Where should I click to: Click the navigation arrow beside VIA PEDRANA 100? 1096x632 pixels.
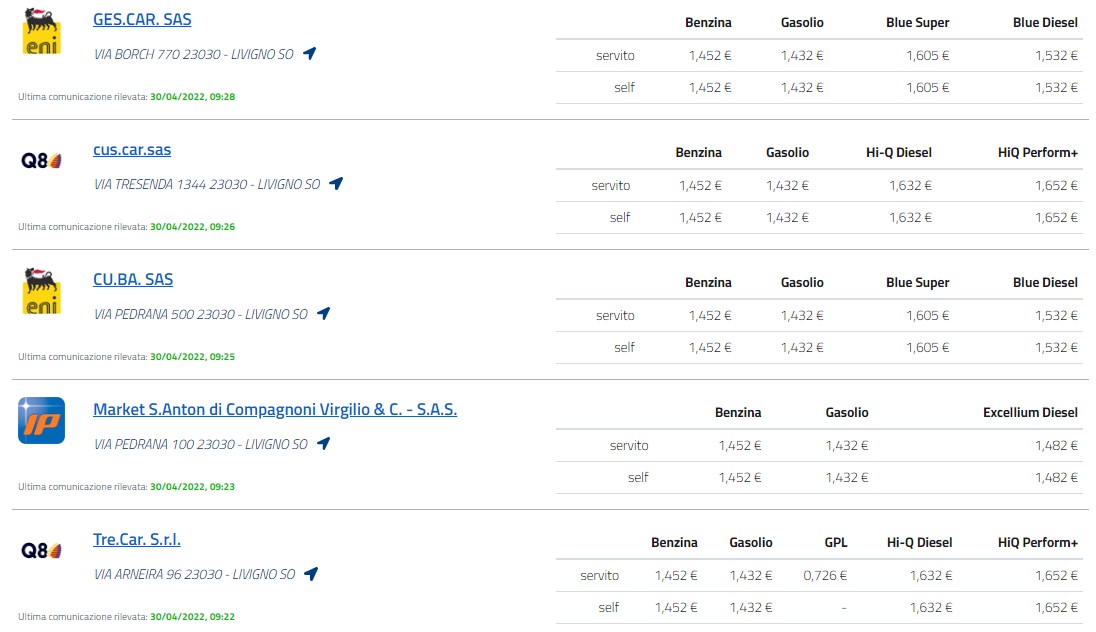tap(323, 443)
